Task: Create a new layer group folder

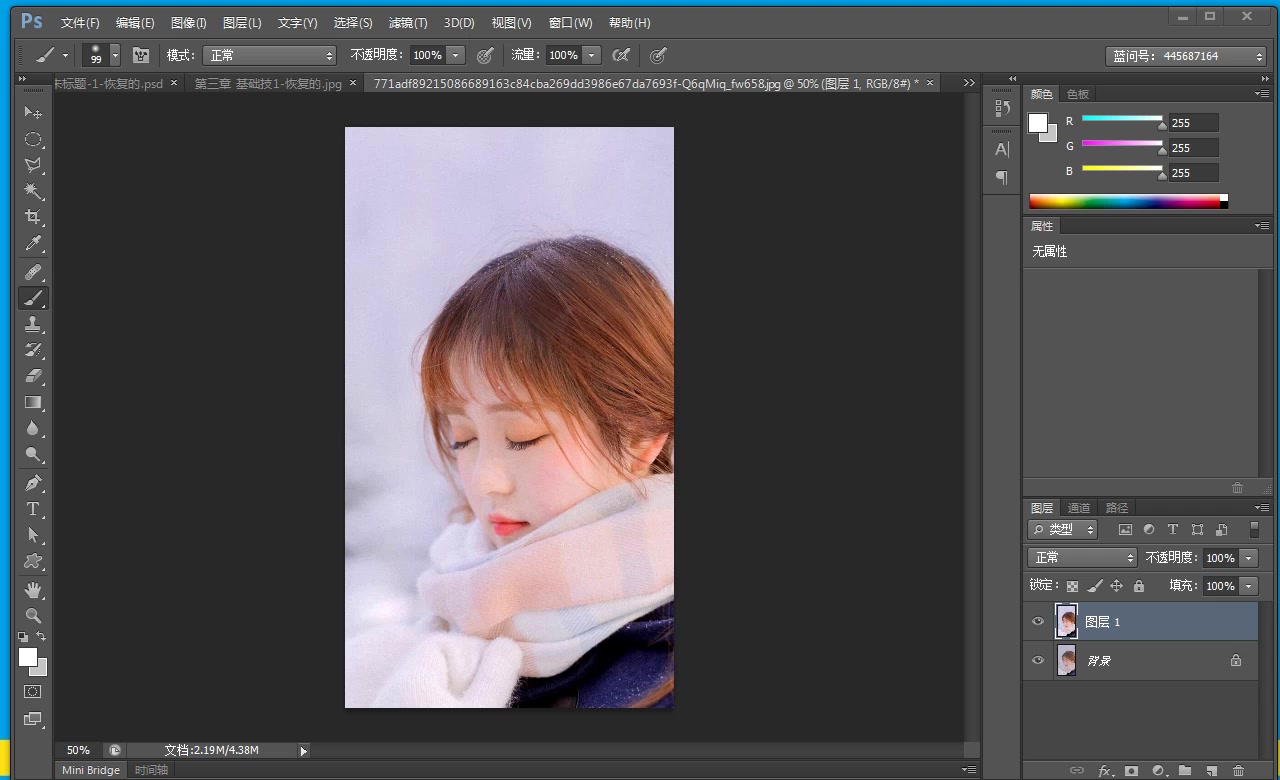Action: (x=1185, y=771)
